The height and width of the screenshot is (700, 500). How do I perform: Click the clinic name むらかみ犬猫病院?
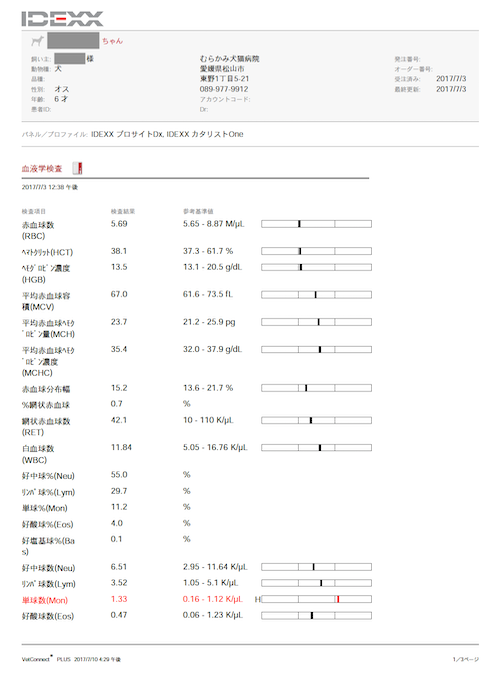click(x=229, y=58)
